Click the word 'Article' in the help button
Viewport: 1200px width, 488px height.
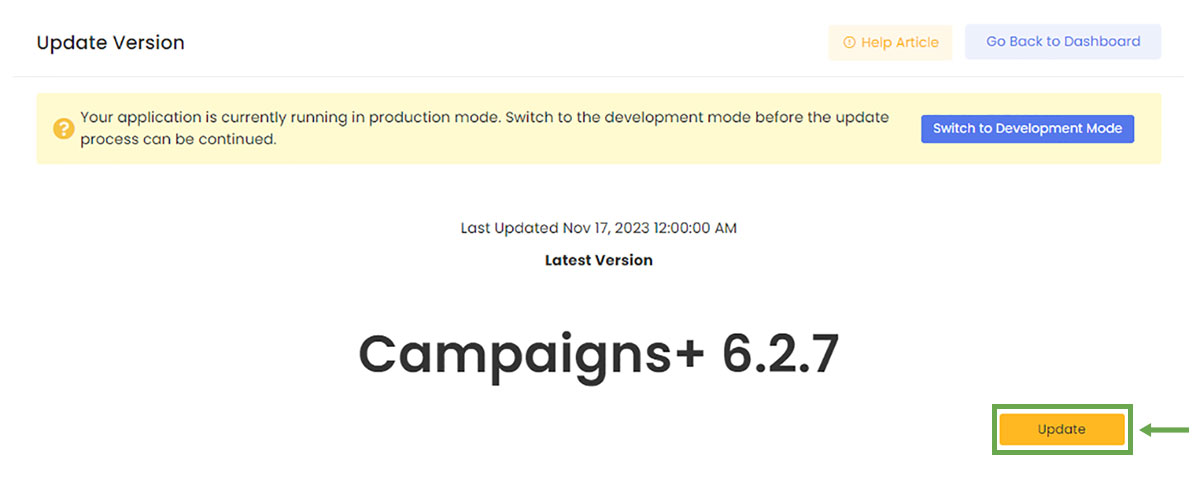click(x=915, y=43)
